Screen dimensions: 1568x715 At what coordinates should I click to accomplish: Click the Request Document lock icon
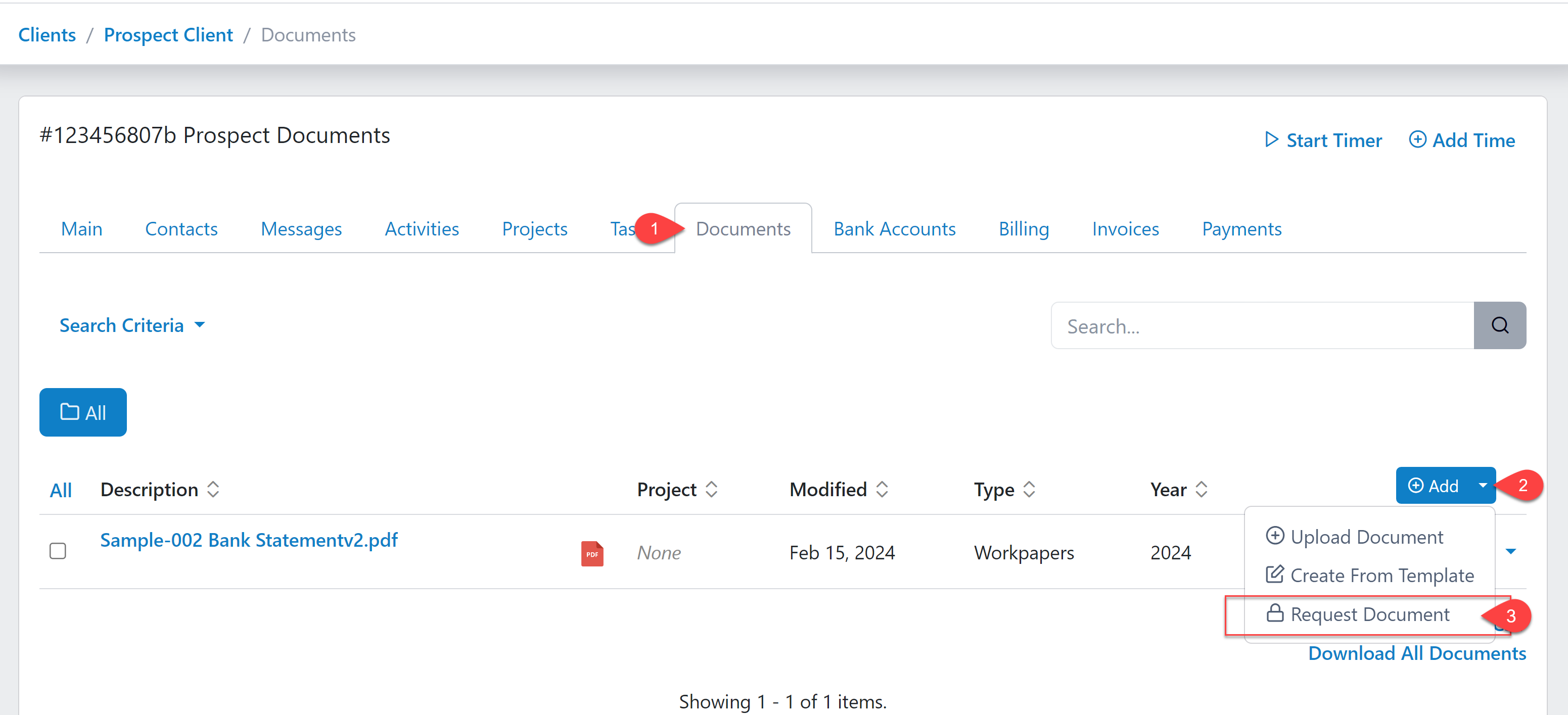pyautogui.click(x=1275, y=613)
